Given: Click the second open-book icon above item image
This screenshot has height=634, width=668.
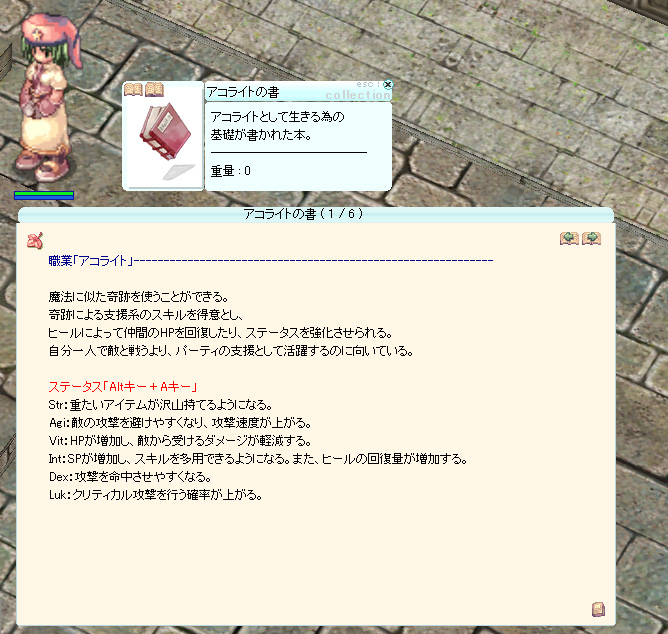Looking at the screenshot, I should tap(154, 89).
